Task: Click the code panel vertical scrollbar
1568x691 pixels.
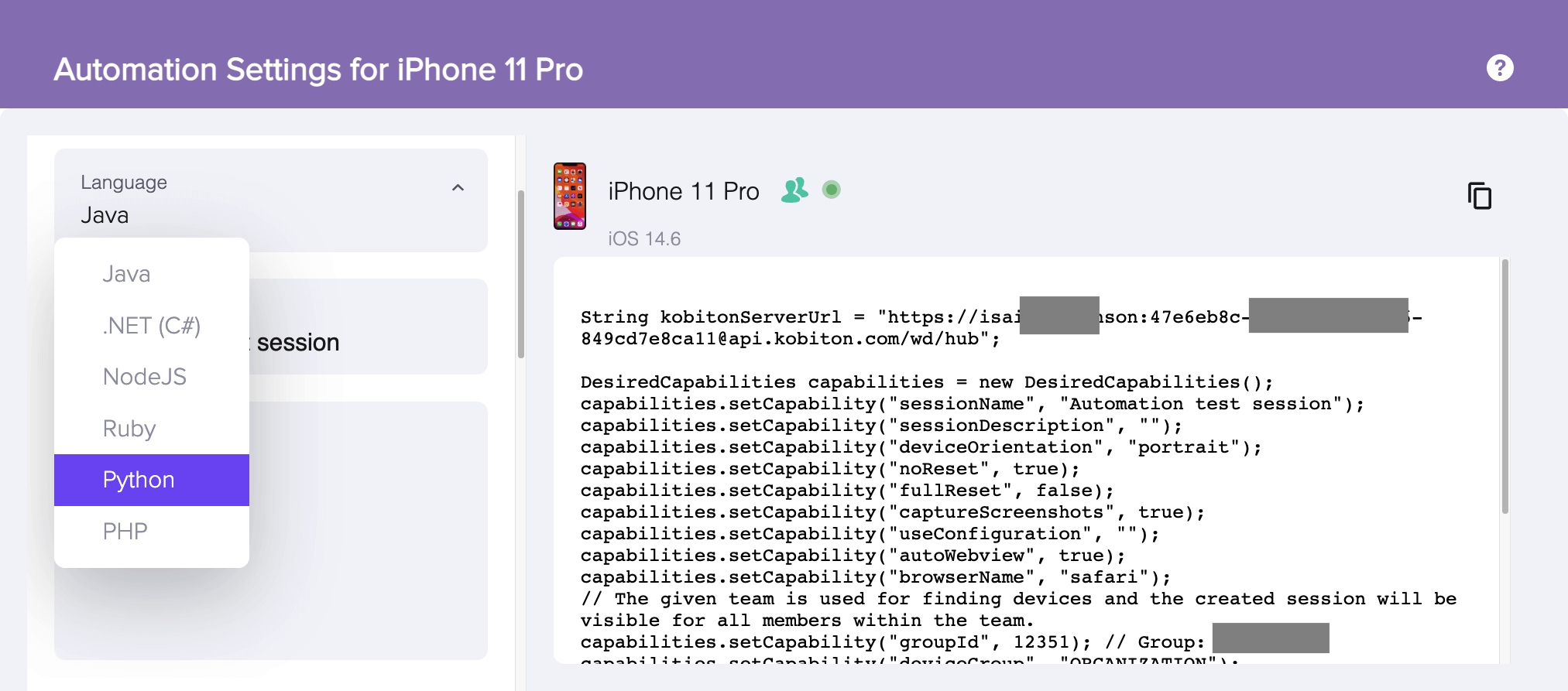Action: tap(1505, 387)
